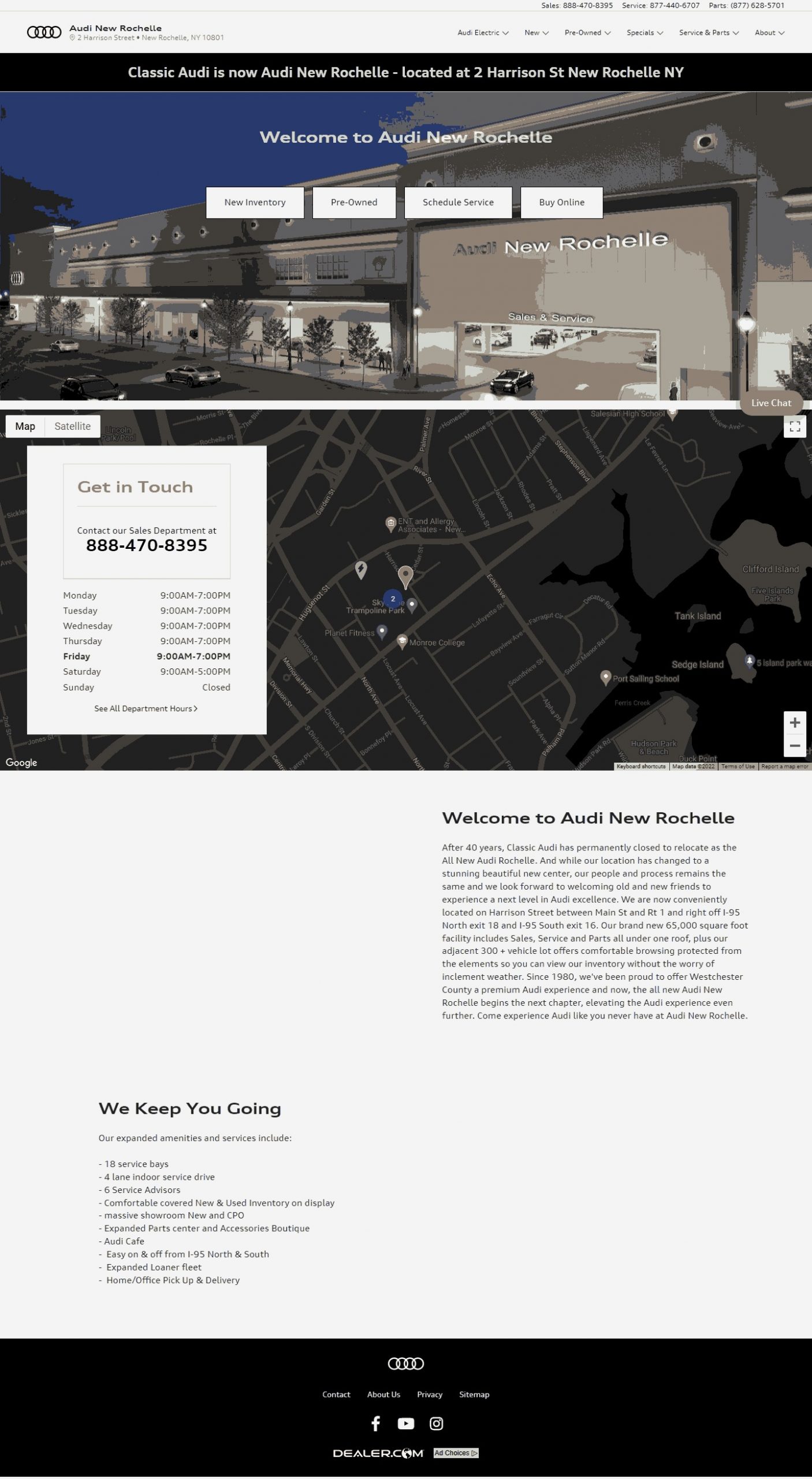
Task: Click the Classic Audi announcement banner
Action: pos(406,72)
